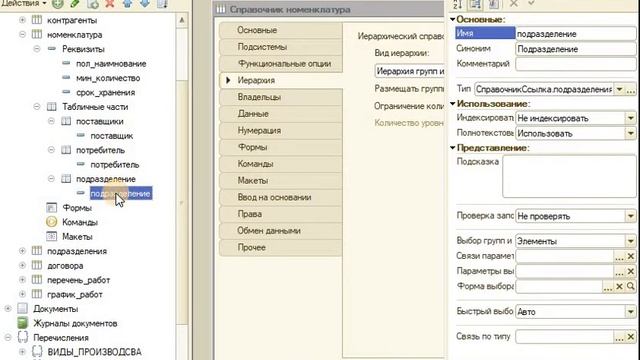The image size is (640, 360).
Task: Click the green Add button in tree toolbar
Action: [58, 4]
